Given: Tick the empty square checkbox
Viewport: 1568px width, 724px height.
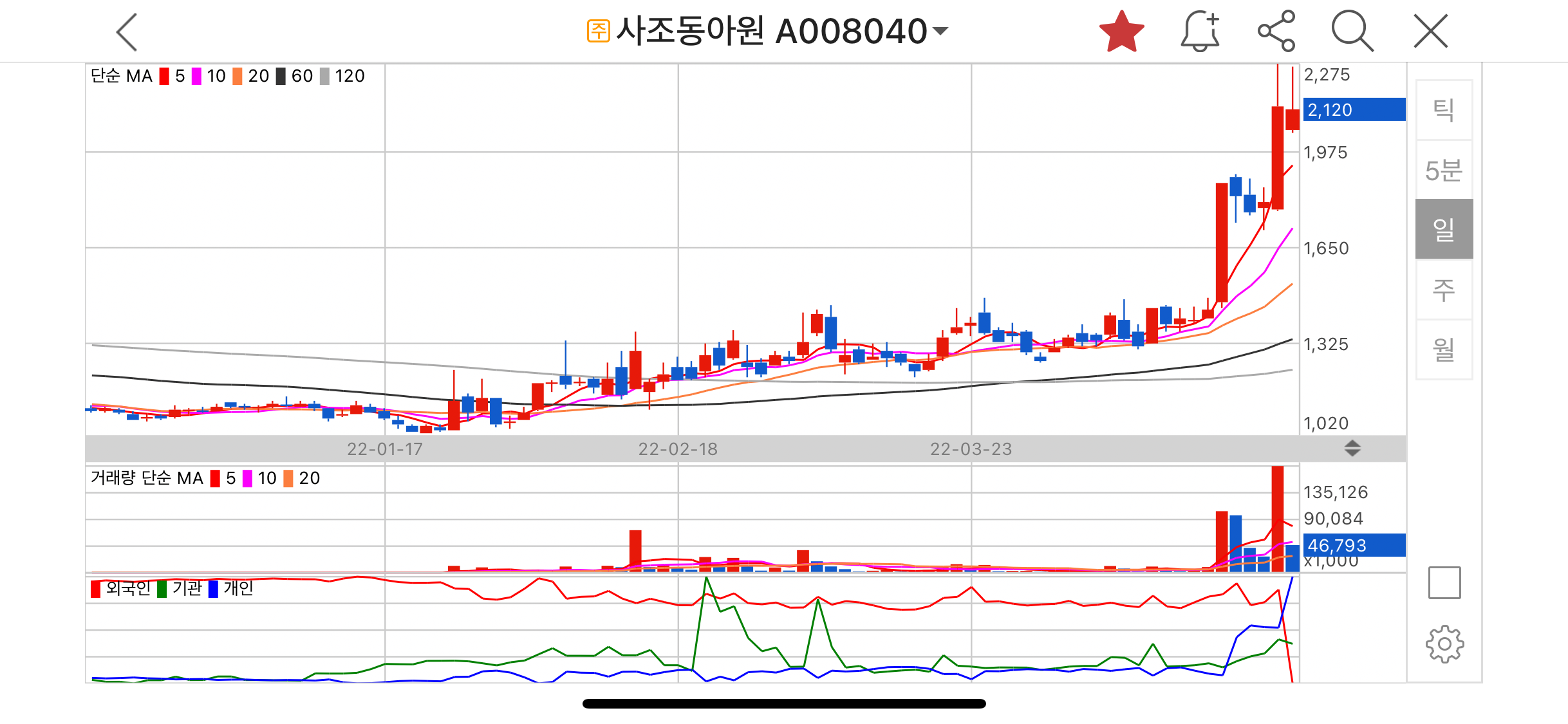Looking at the screenshot, I should (x=1444, y=582).
